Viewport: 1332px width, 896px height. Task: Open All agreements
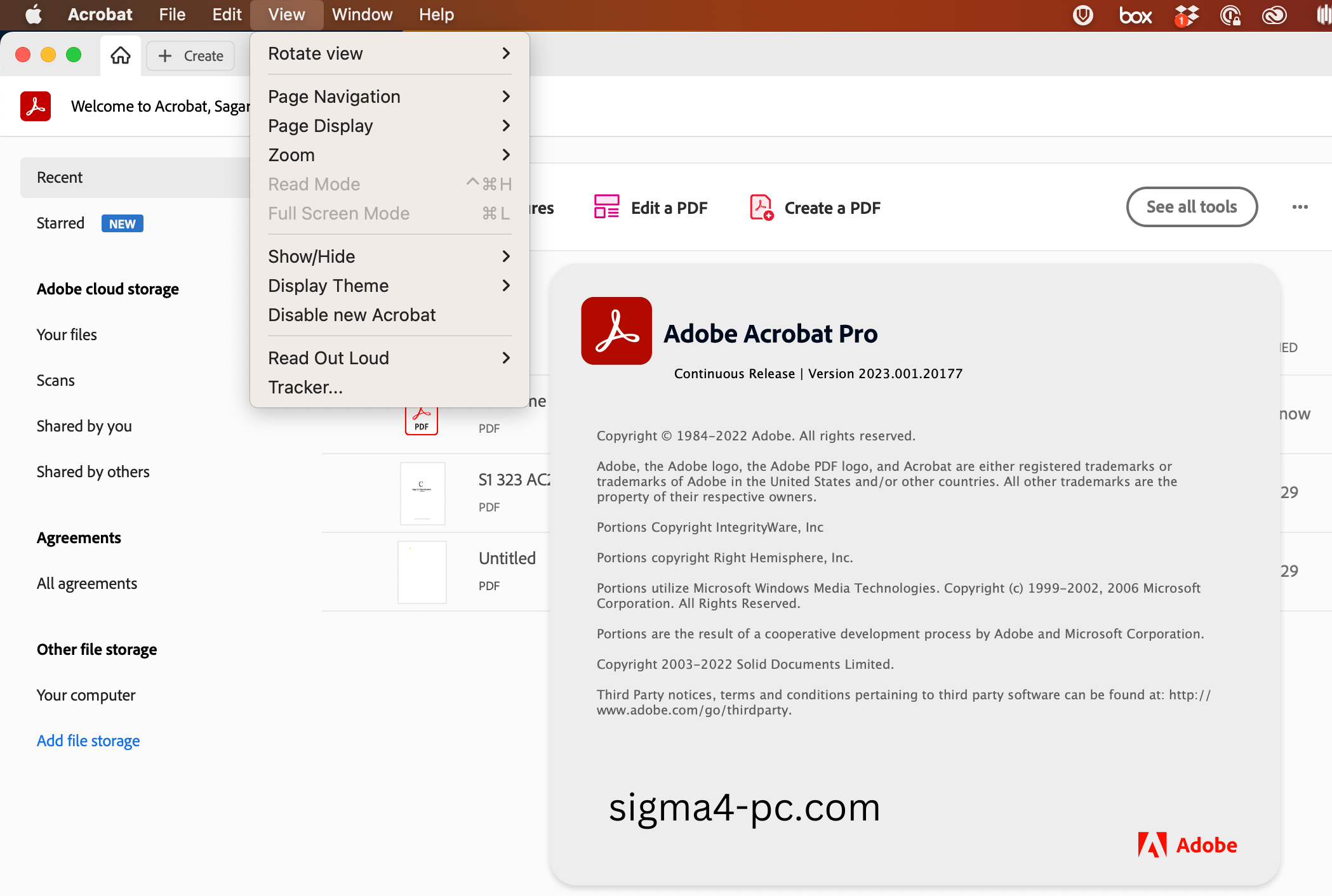pos(87,584)
